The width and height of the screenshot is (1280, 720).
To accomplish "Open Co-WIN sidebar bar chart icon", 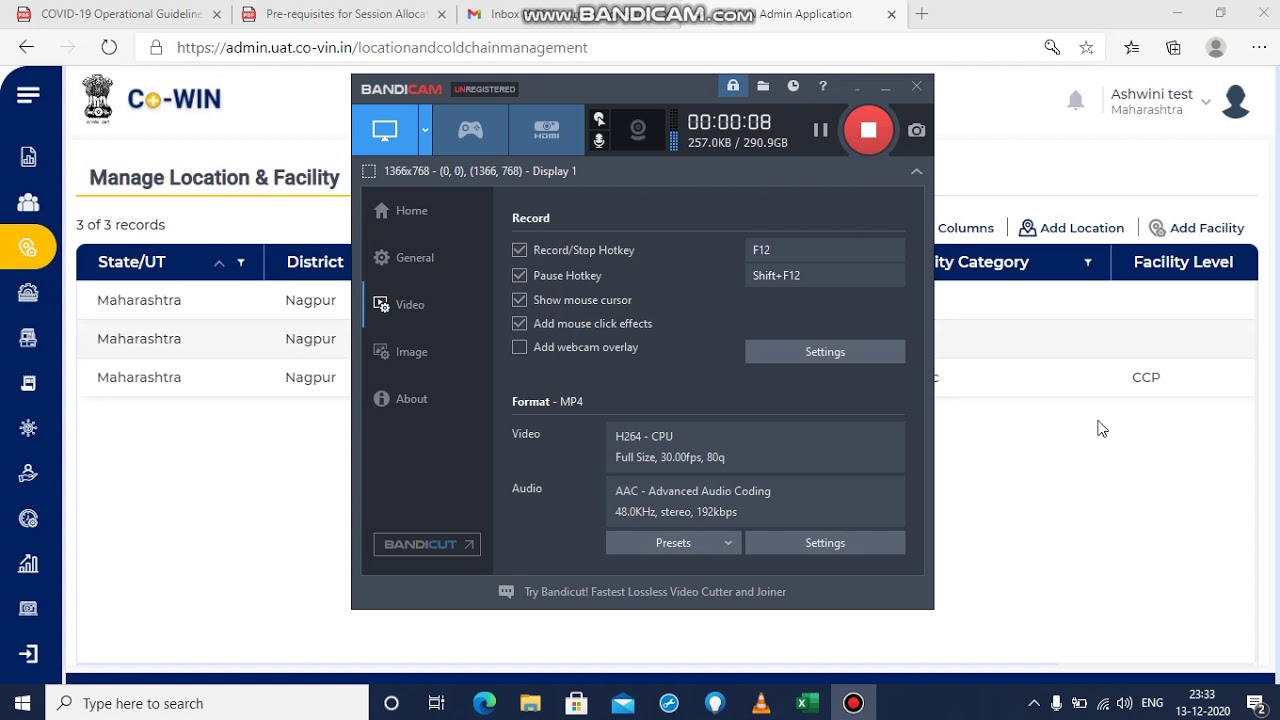I will click(28, 564).
